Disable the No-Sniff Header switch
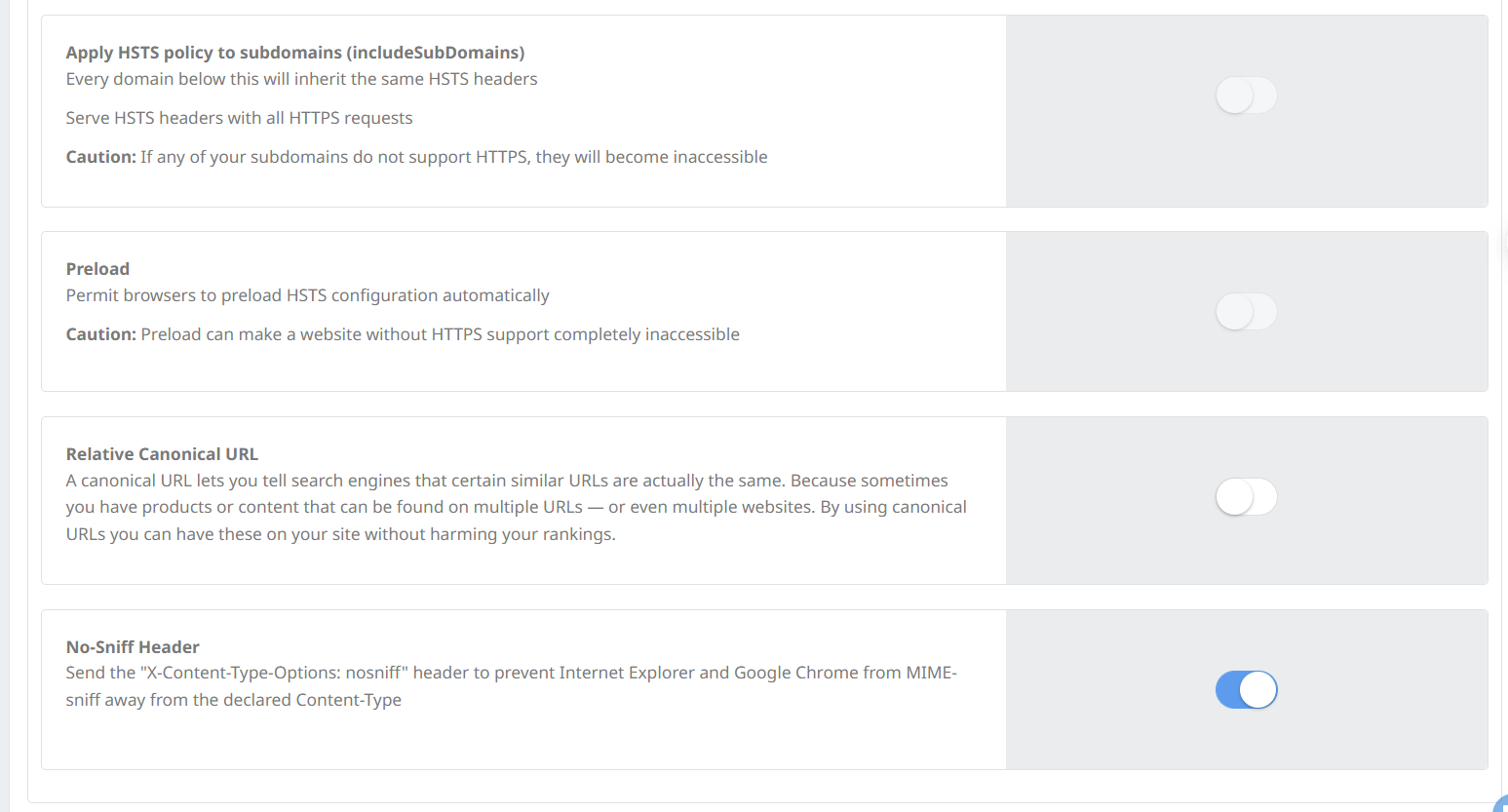Viewport: 1508px width, 812px height. [x=1246, y=690]
